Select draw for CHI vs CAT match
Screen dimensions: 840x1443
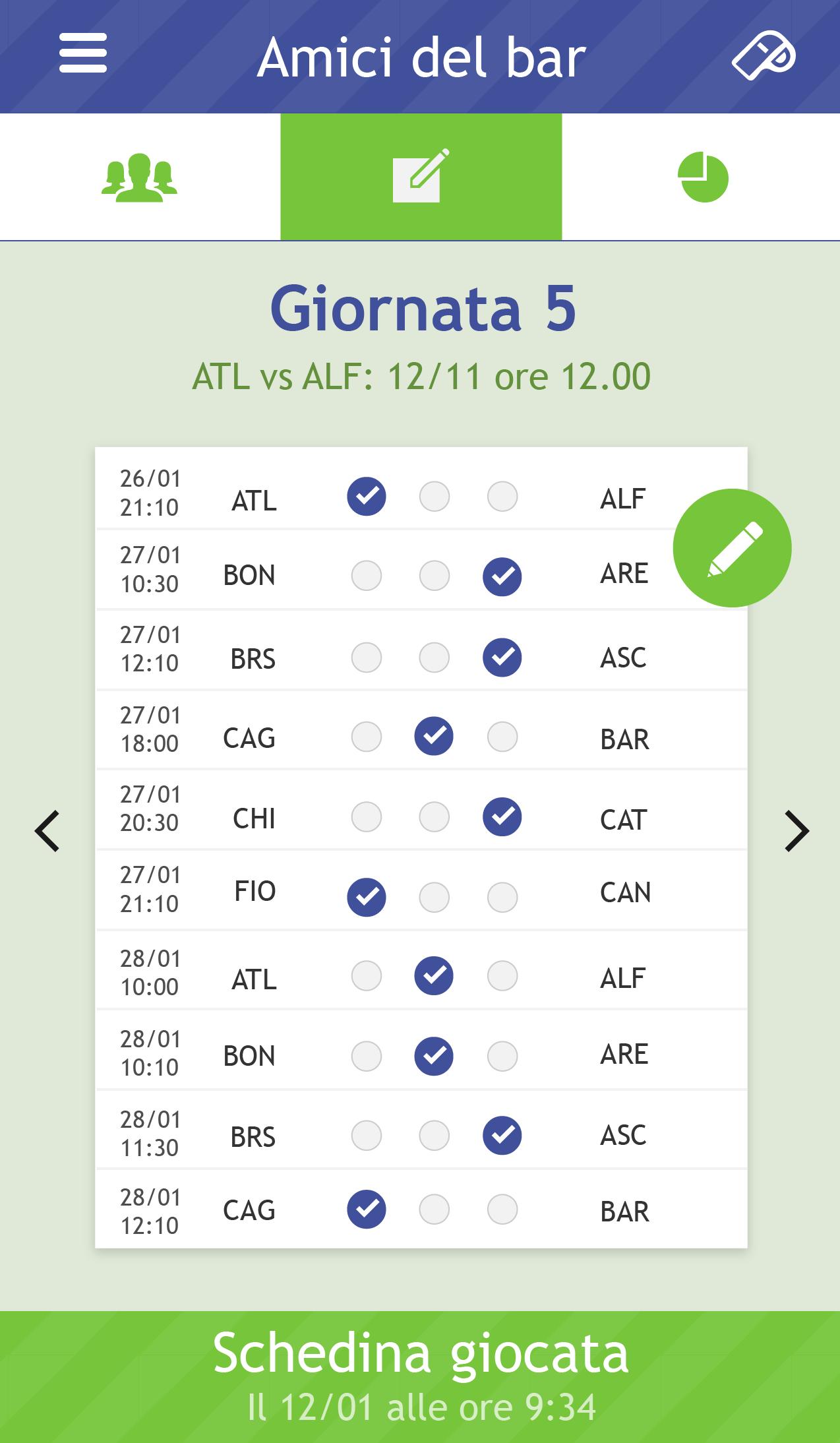coord(434,817)
